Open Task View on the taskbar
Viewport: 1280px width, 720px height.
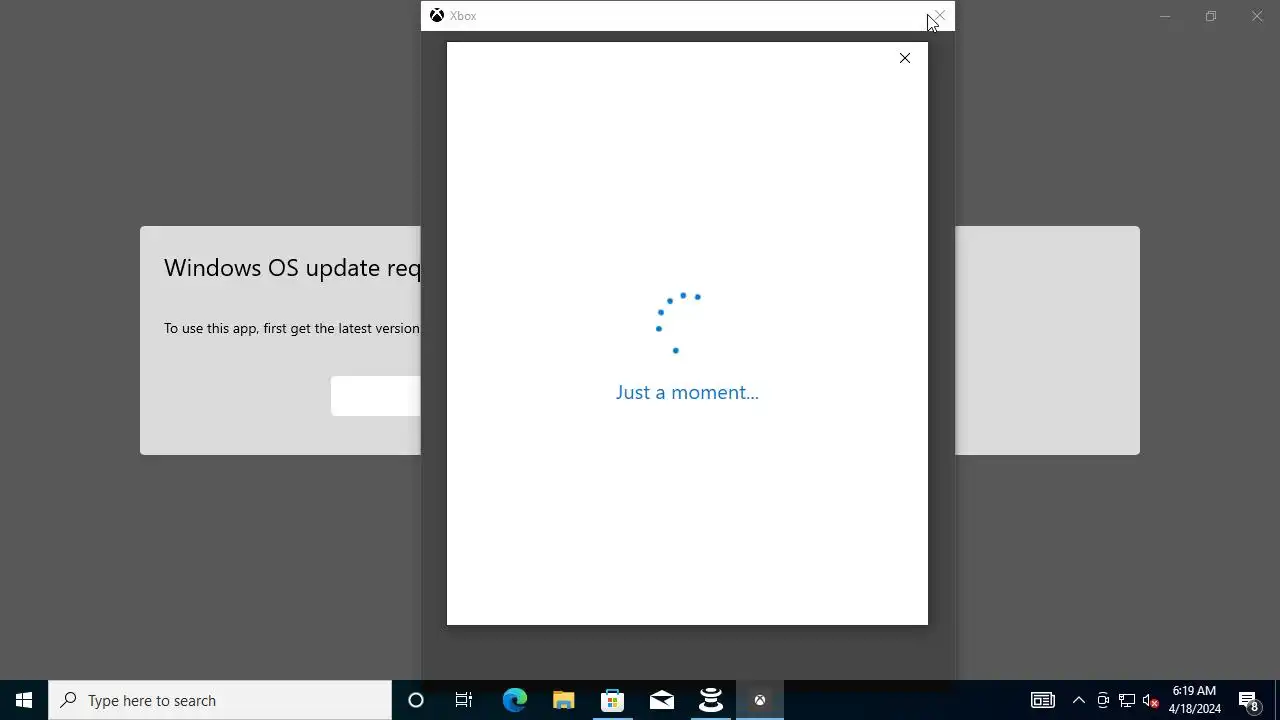[x=464, y=700]
